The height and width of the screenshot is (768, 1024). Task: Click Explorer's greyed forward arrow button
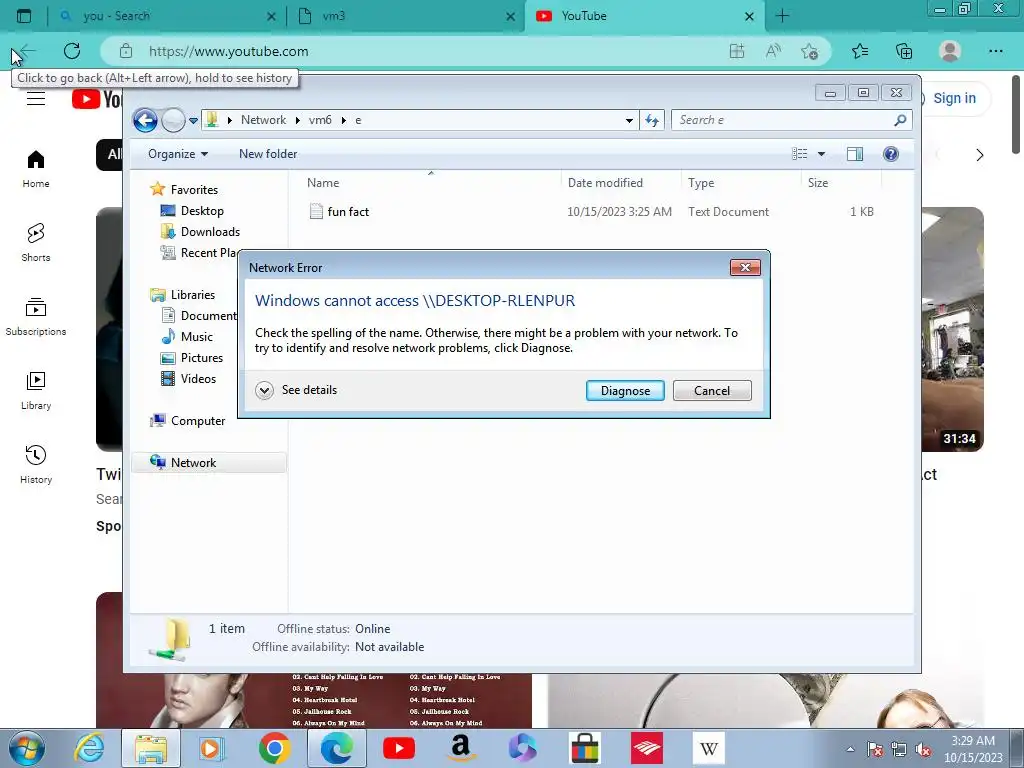point(173,120)
